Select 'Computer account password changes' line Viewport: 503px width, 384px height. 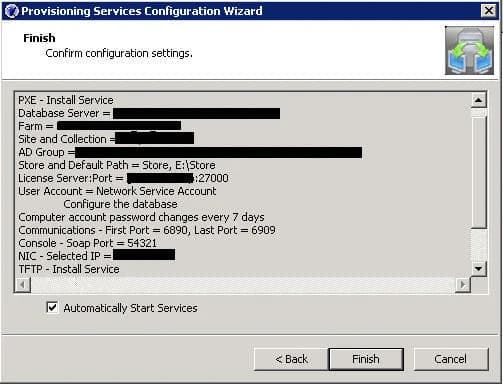(141, 217)
